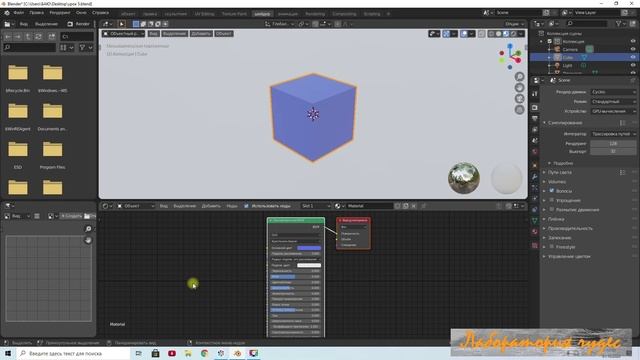Click the HDRI preview sphere
This screenshot has width=640, height=360.
[x=464, y=178]
